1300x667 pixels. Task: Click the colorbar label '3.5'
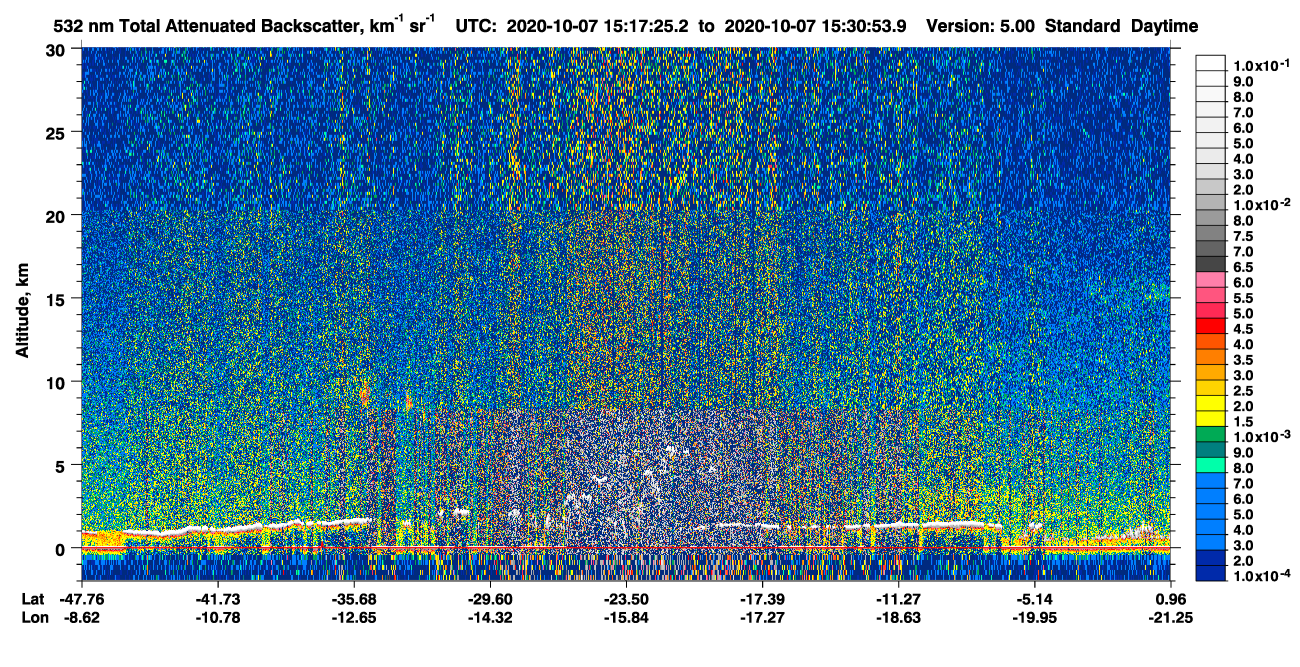pyautogui.click(x=1243, y=360)
